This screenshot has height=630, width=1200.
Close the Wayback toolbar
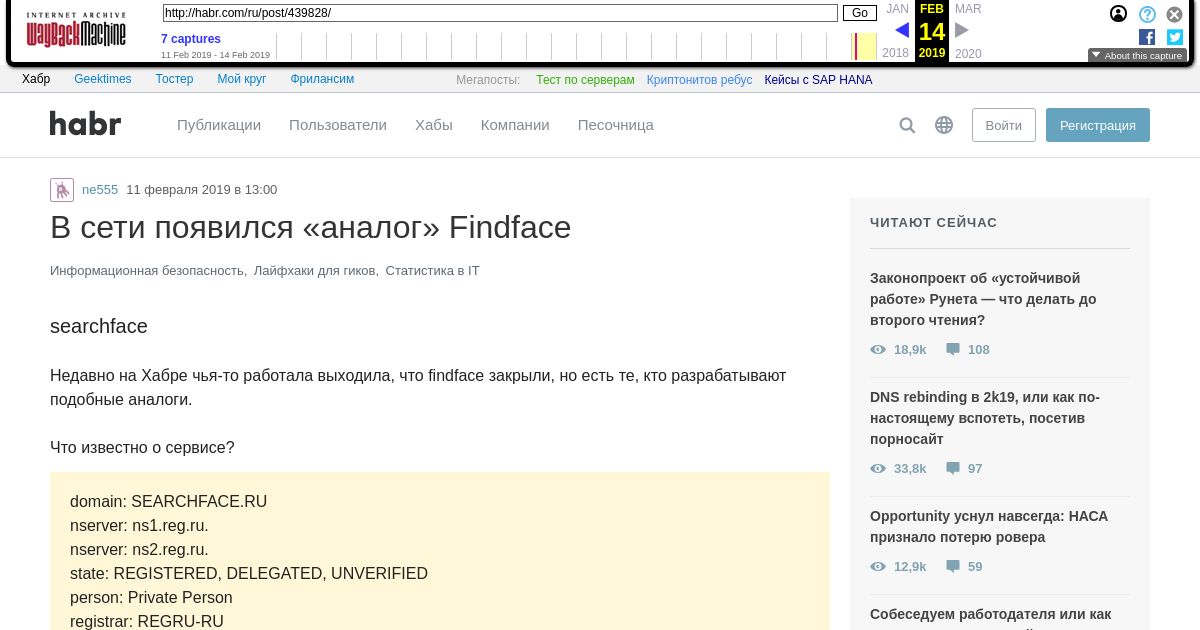coord(1175,14)
